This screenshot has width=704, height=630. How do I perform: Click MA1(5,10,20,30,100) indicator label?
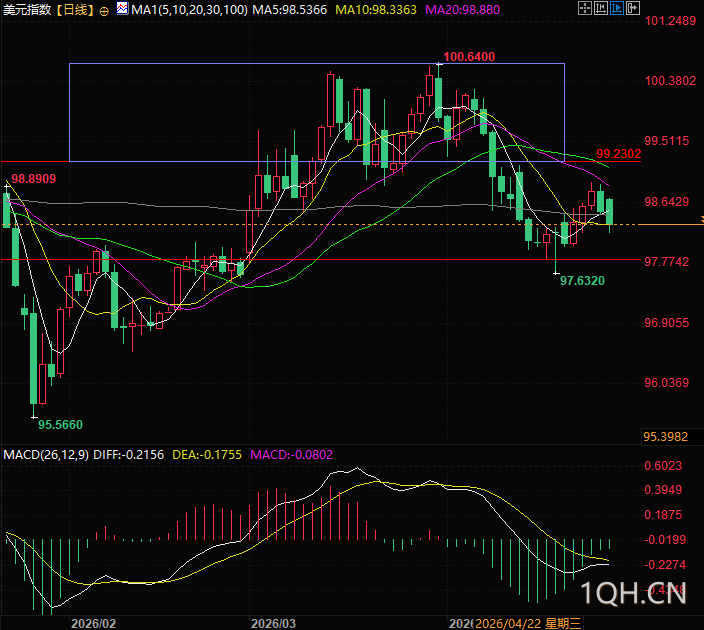189,9
